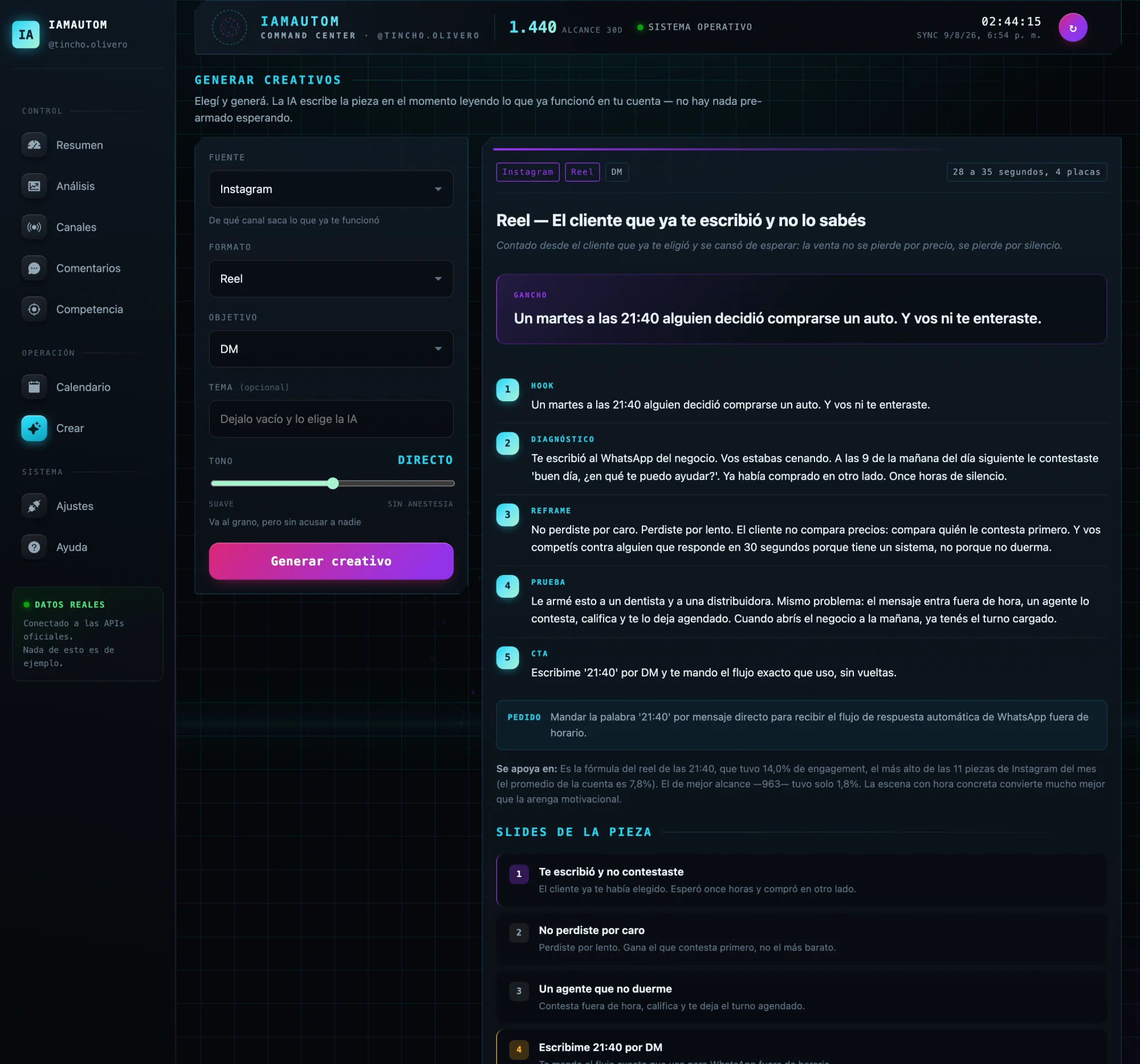The image size is (1140, 1064).
Task: Go to Resumen in the sidebar
Action: pos(79,145)
